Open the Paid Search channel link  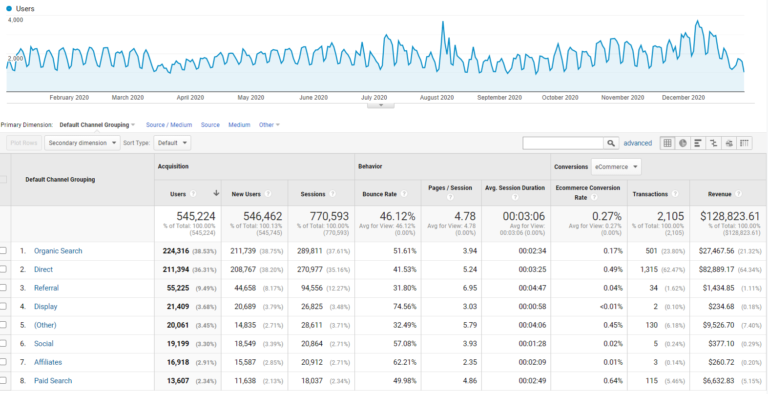pos(53,381)
